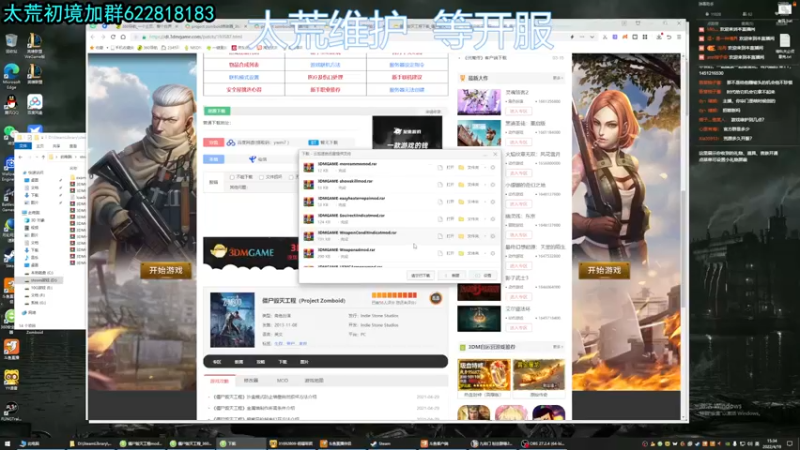Image resolution: width=800 pixels, height=450 pixels.
Task: Expand 此电脑 node in Explorer tree
Action: (x=32, y=213)
